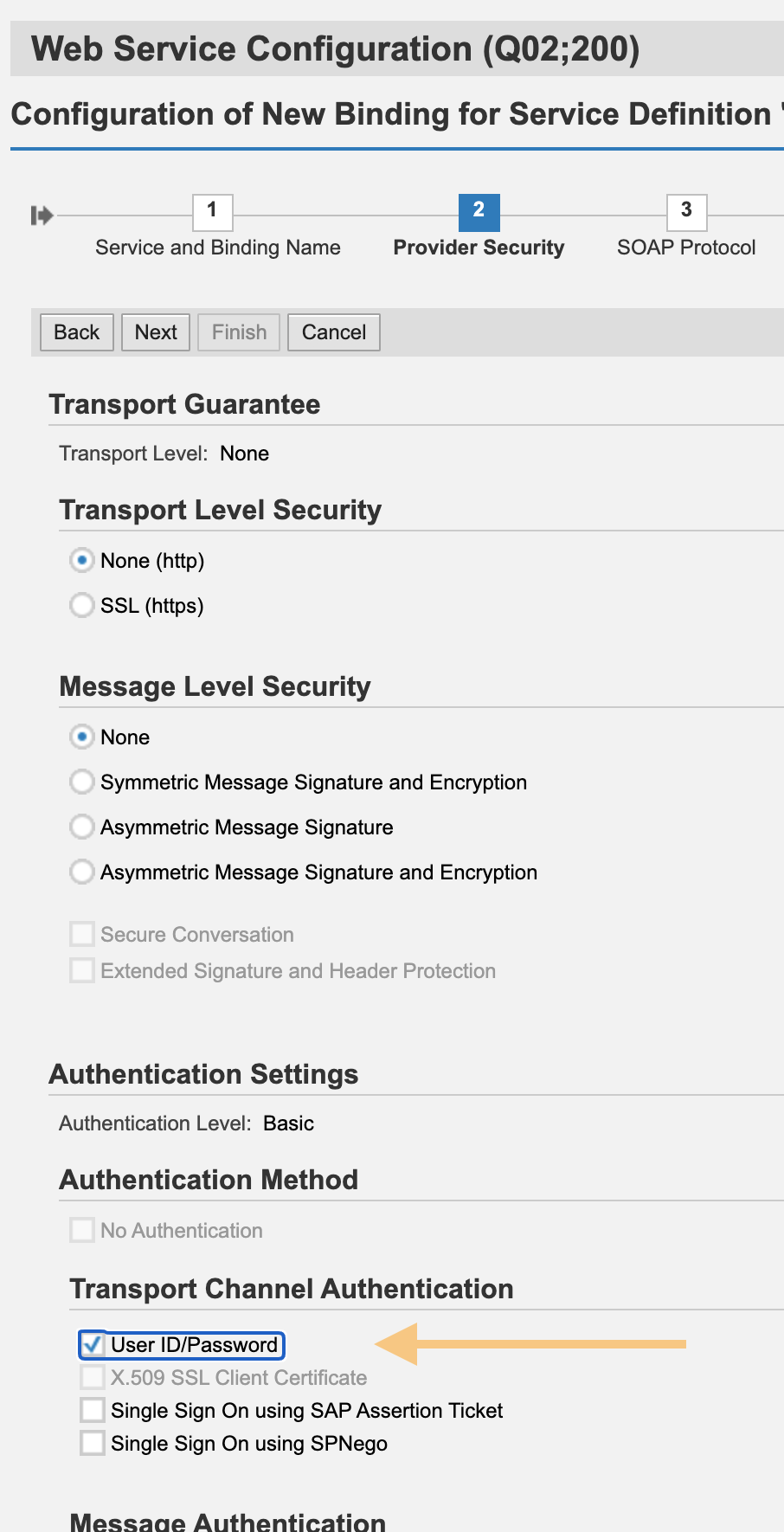Select Asymmetric Message Signature option
Screen dimensions: 784x1532
coord(82,827)
